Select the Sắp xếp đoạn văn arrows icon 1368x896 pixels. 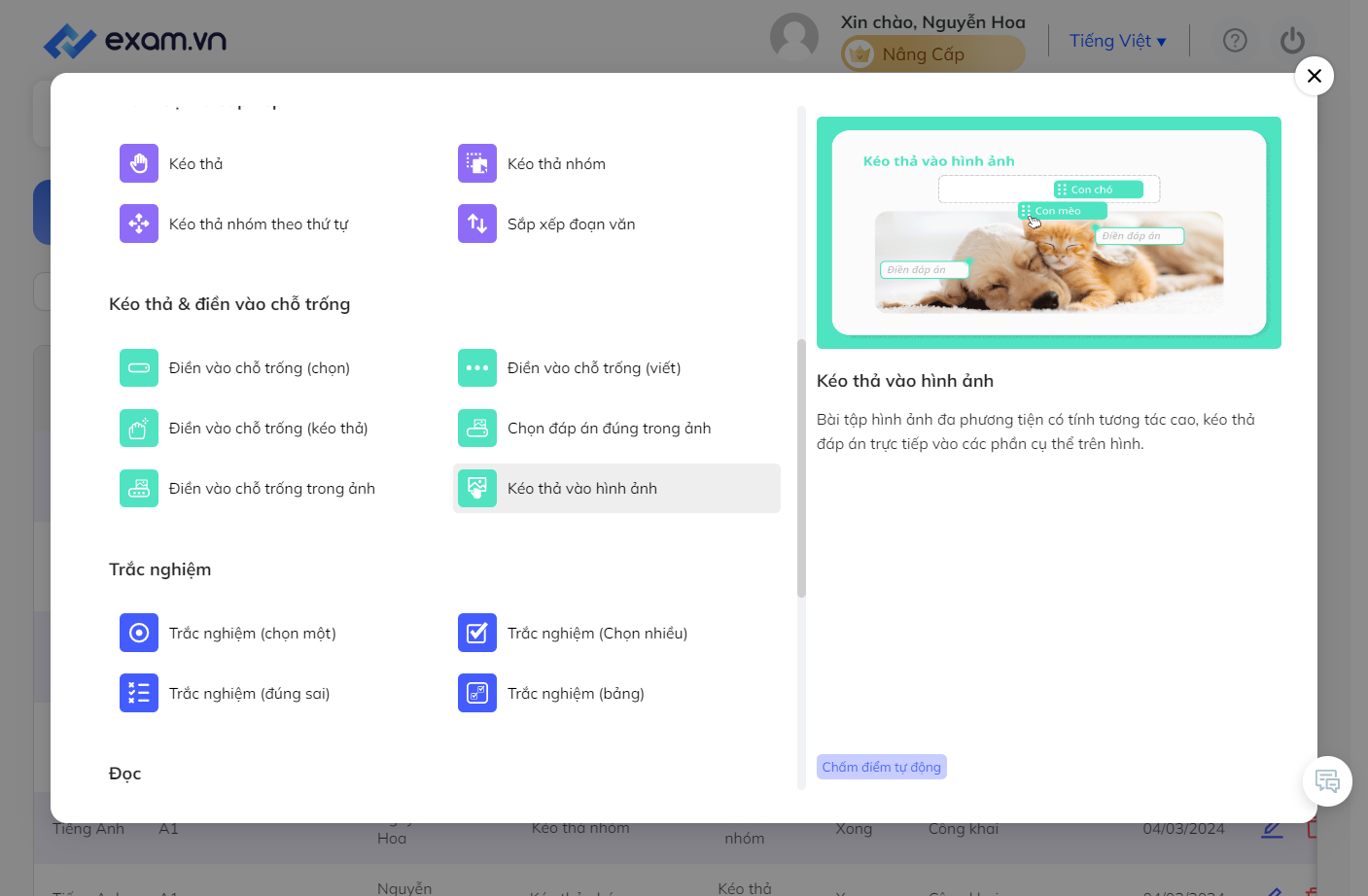coord(477,224)
